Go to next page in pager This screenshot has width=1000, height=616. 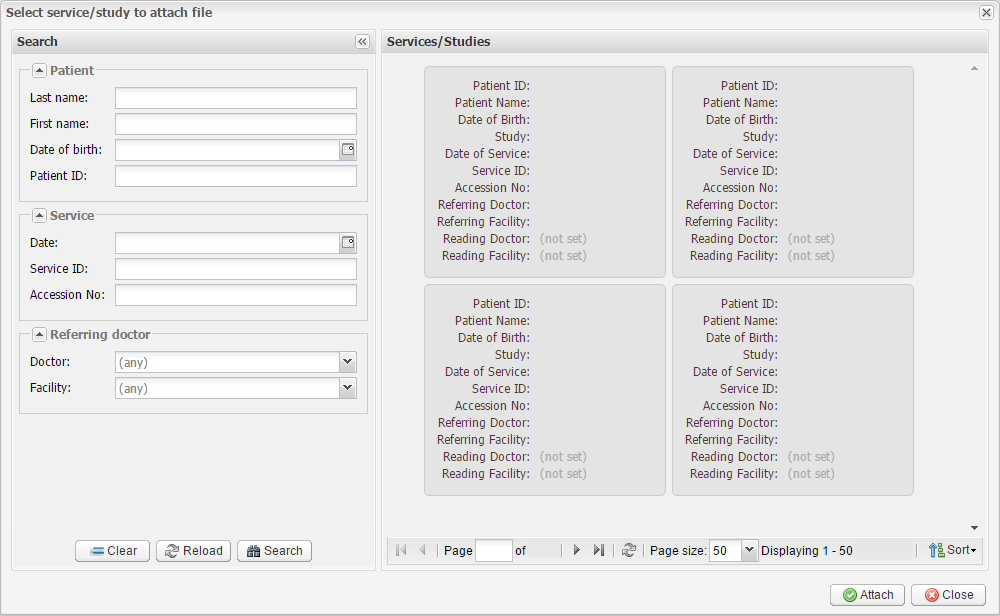point(577,550)
